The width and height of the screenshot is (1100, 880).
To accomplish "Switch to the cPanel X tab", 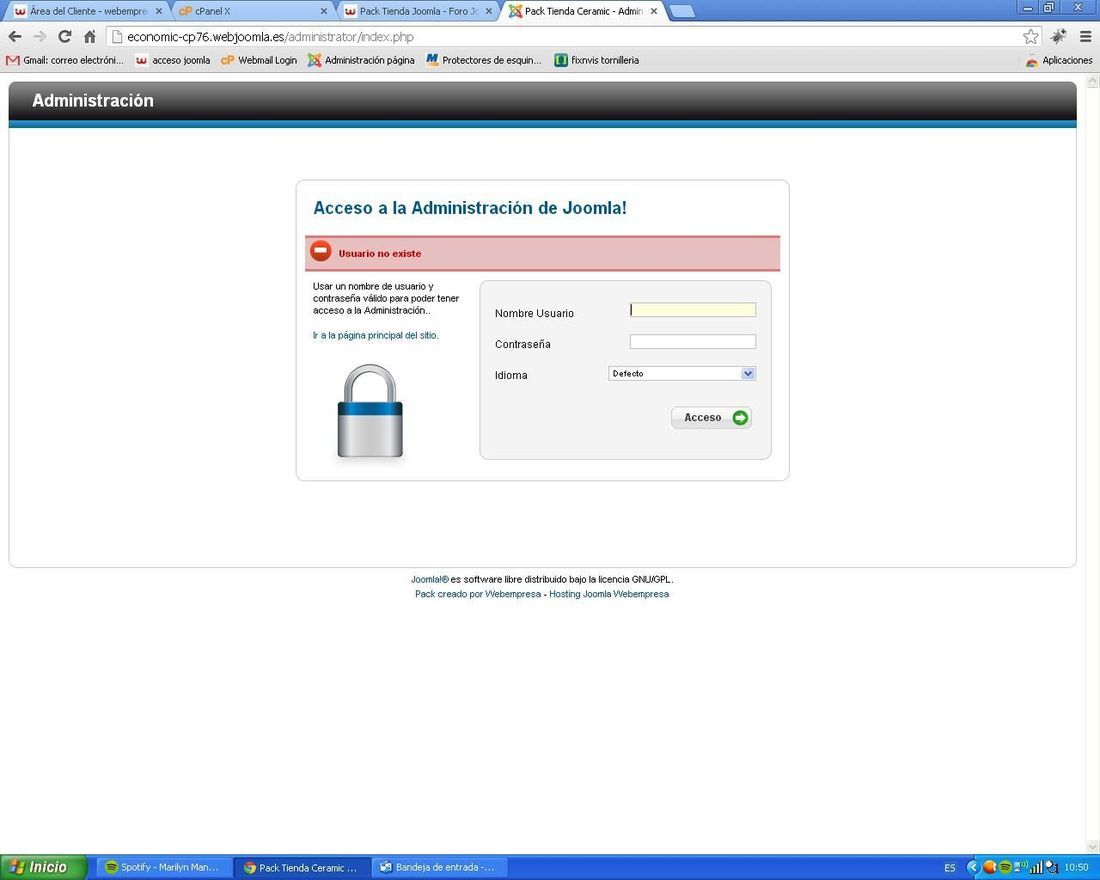I will pyautogui.click(x=253, y=11).
